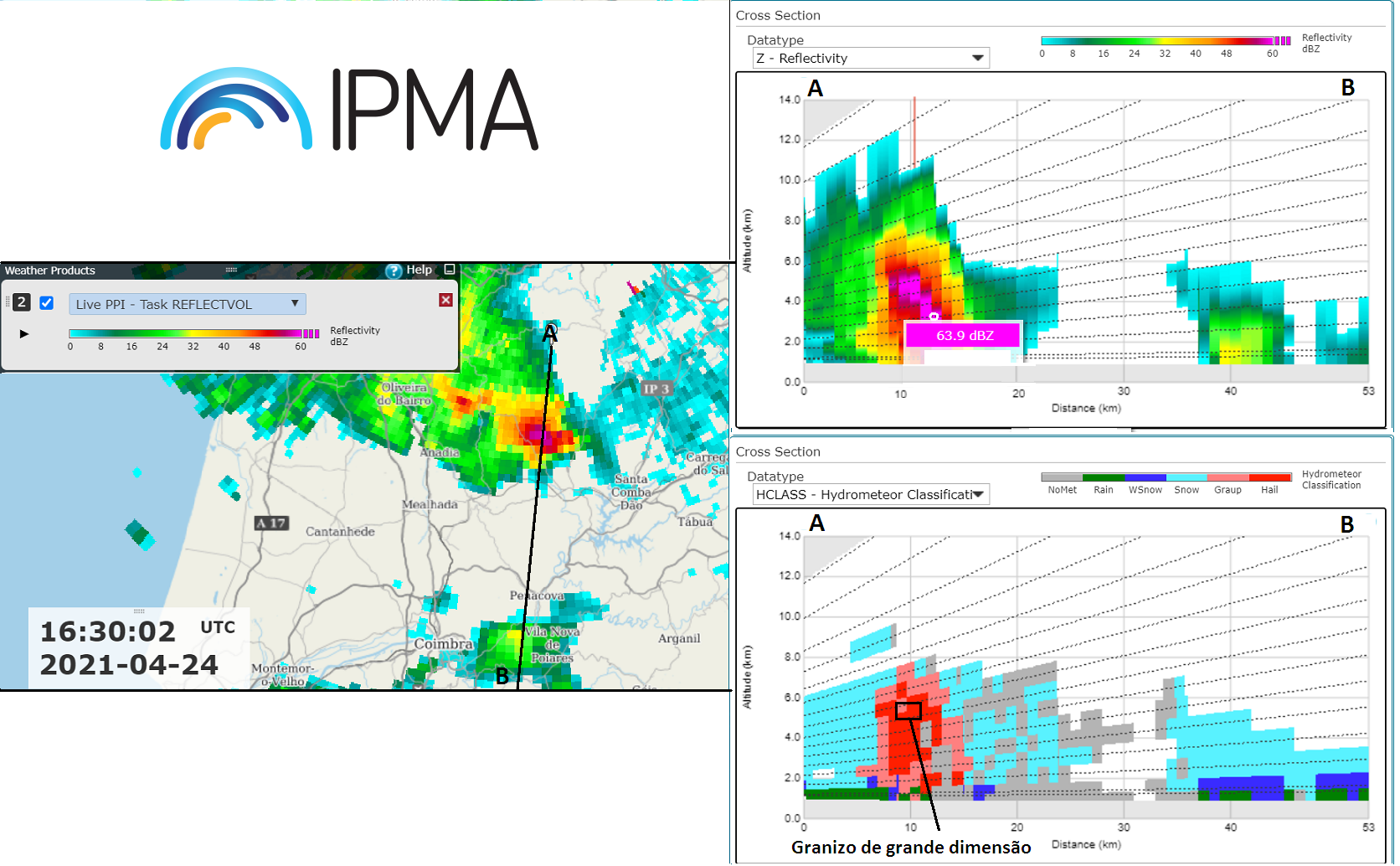Screen dimensions: 1400x866
Task: Click the NoMet grey legend swatch
Action: pyautogui.click(x=1062, y=477)
